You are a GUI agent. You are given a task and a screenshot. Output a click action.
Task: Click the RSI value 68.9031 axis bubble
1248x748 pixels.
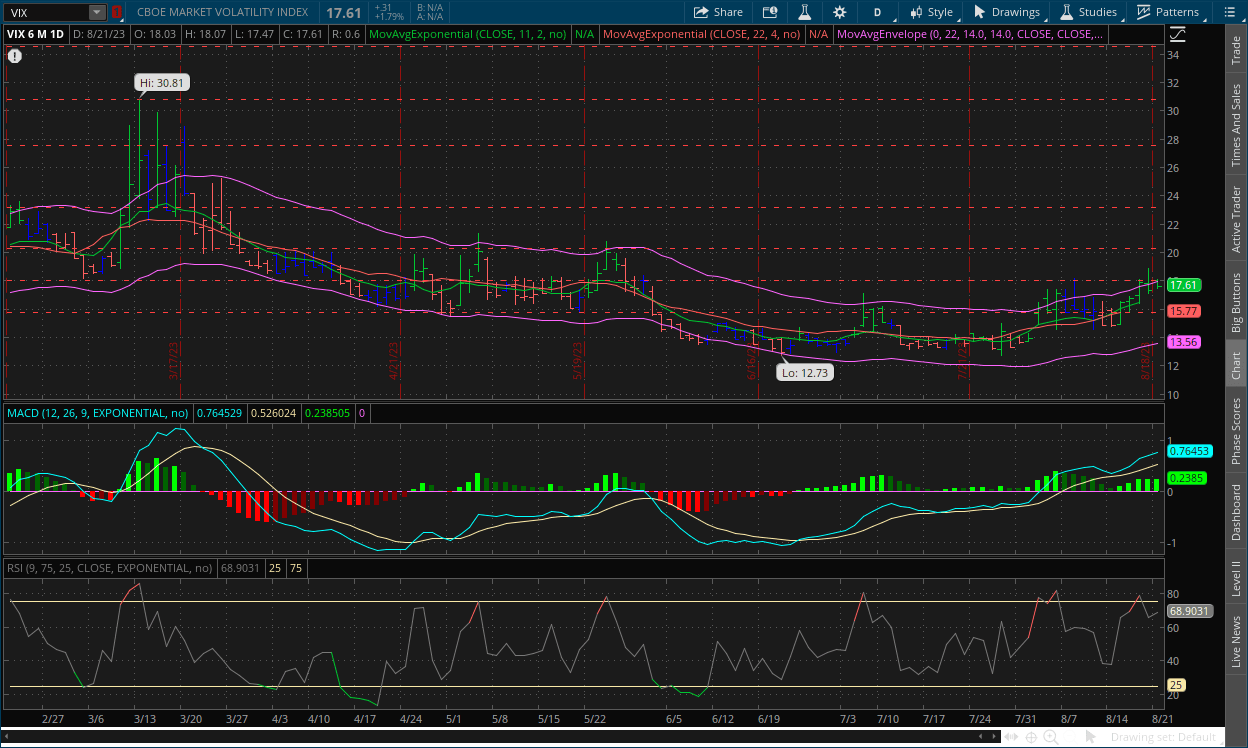click(x=1189, y=610)
